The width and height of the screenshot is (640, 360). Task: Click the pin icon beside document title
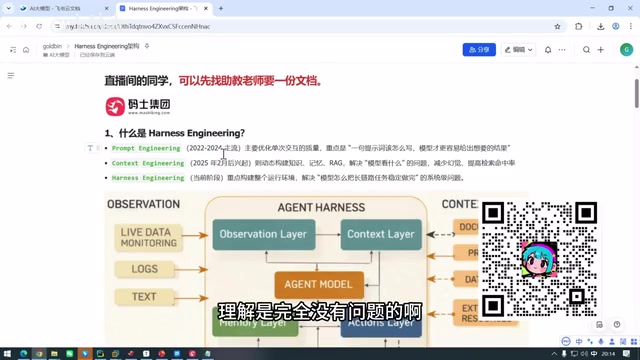coord(147,46)
